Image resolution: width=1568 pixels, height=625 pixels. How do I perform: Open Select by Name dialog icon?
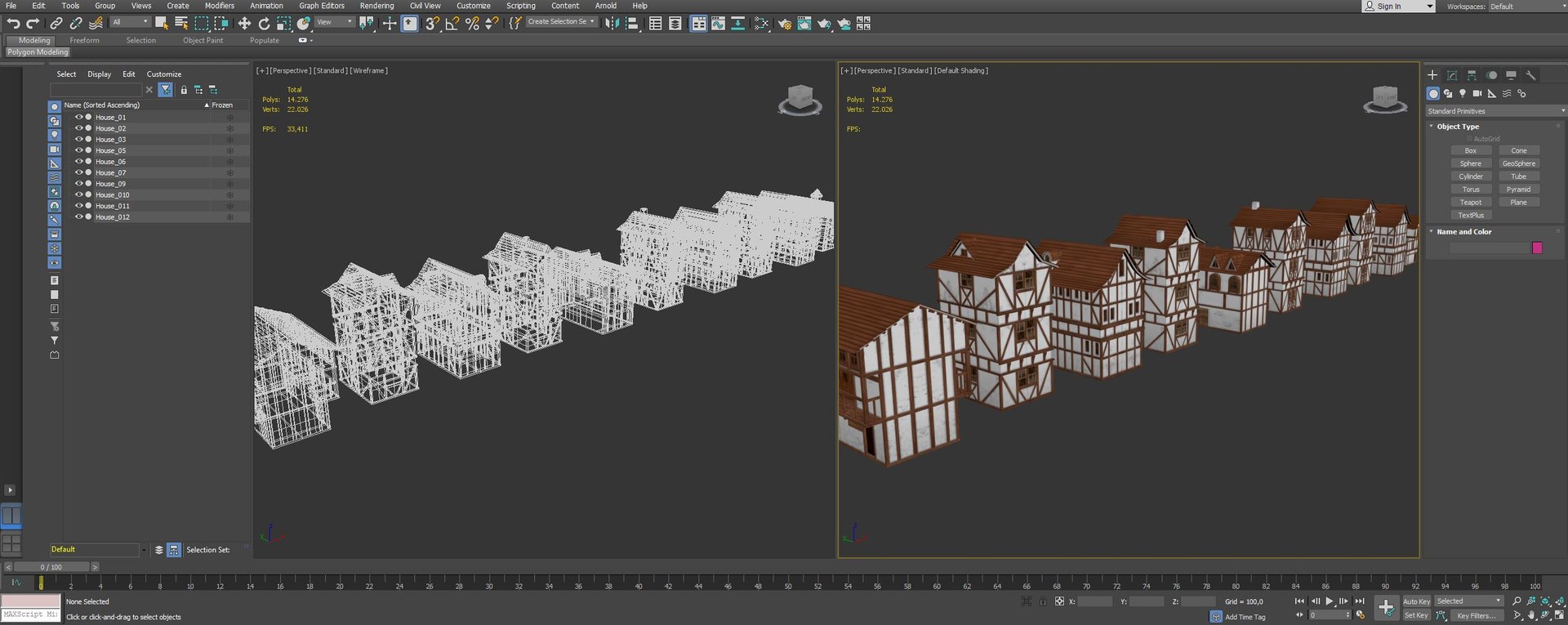pos(181,23)
